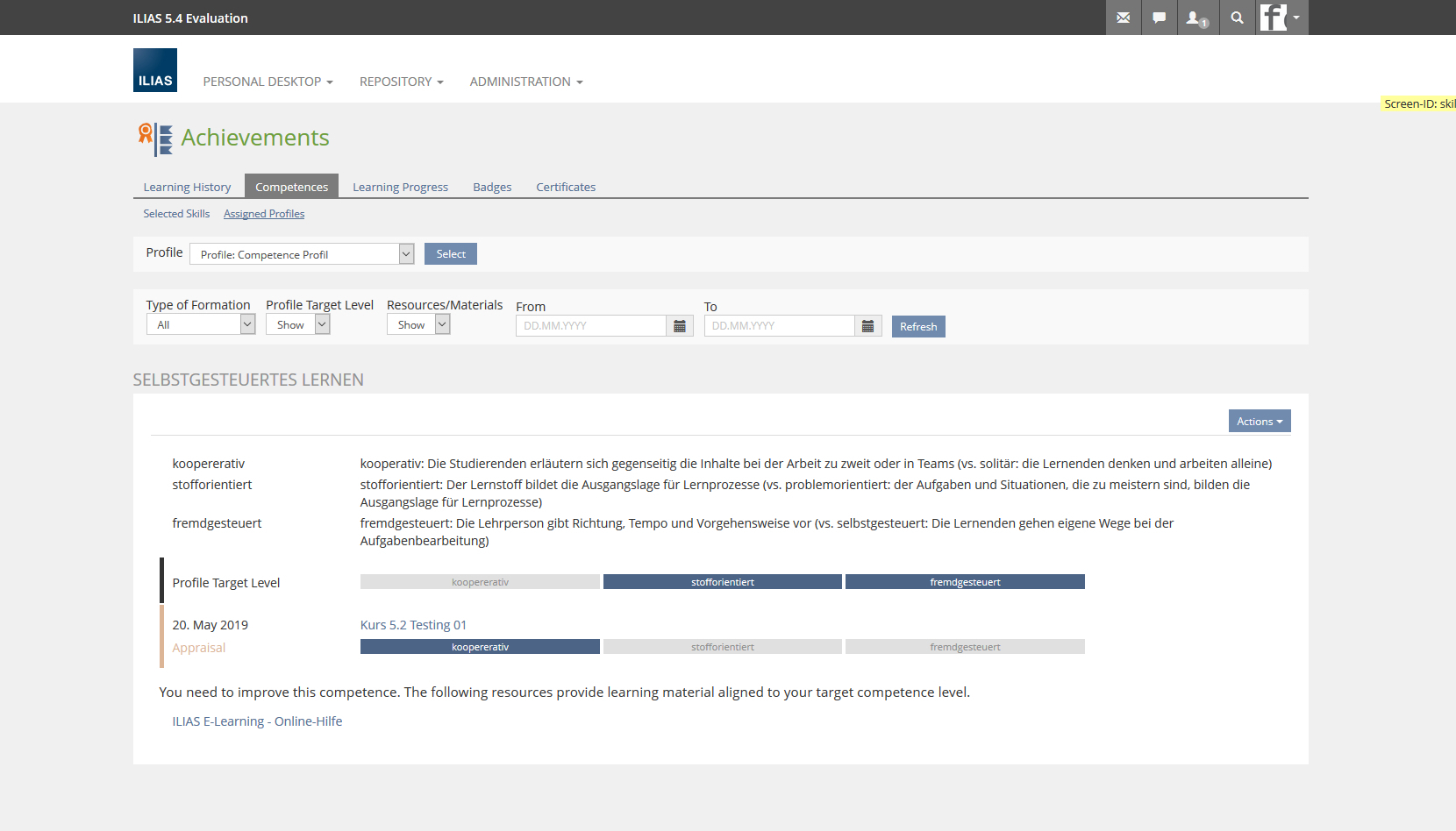Click the highlighted koopererativ appraisal bar

(480, 647)
